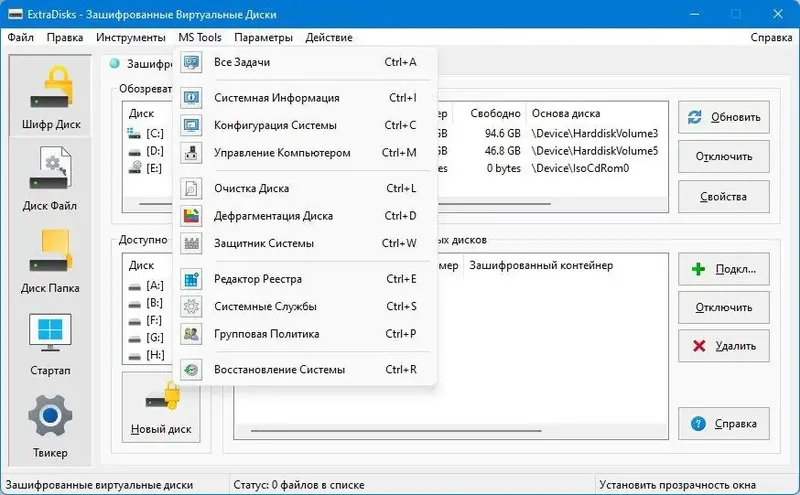Viewport: 800px width, 495px height.
Task: Click the Дефрагментация Диска icon
Action: [191, 216]
